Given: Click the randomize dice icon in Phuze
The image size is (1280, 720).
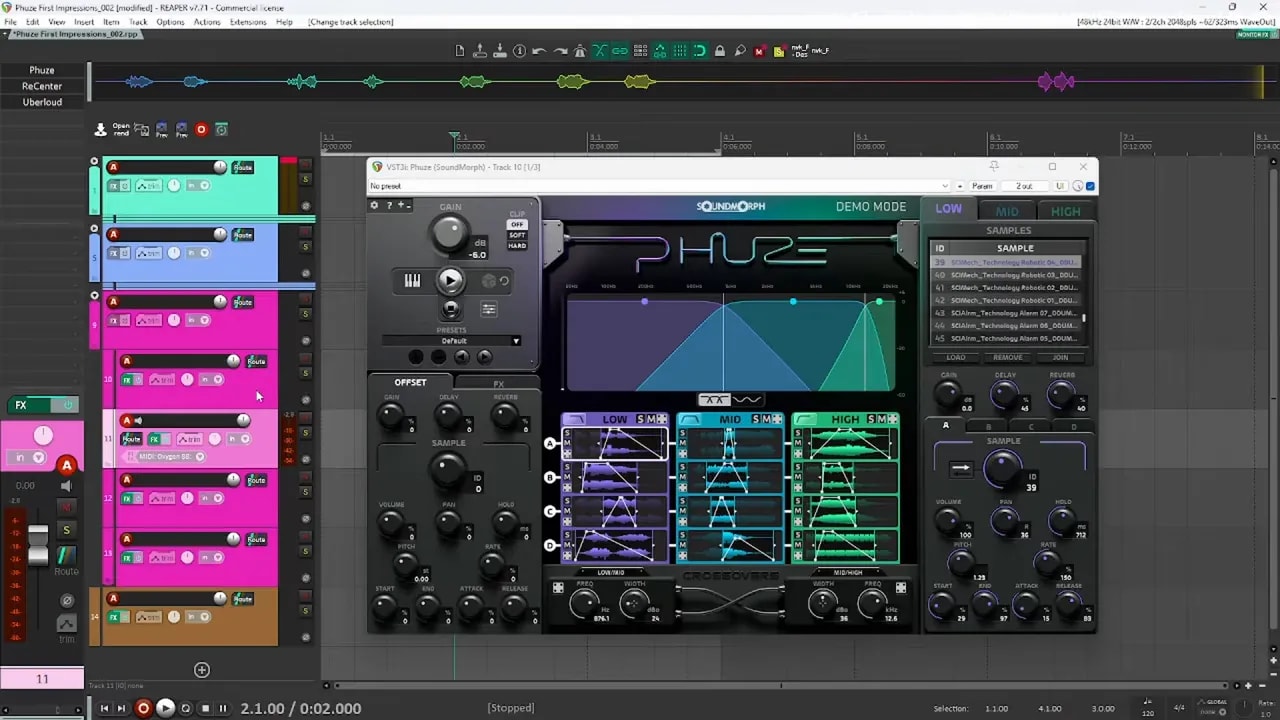Looking at the screenshot, I should [x=490, y=281].
